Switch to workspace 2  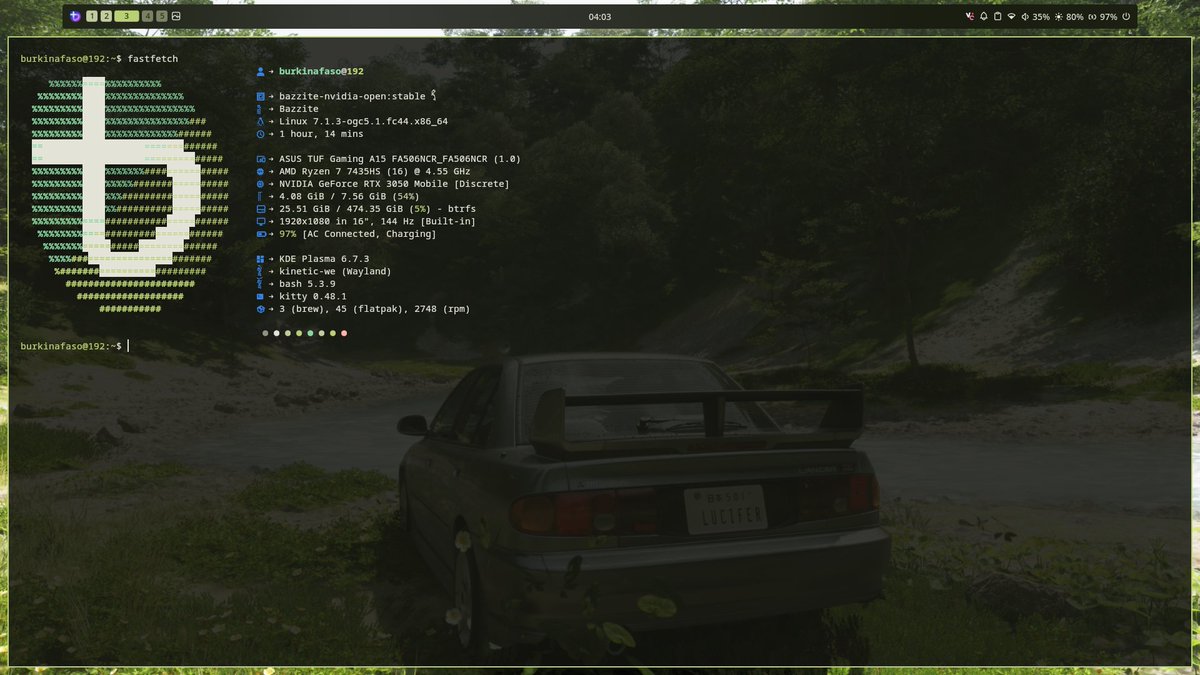[106, 16]
